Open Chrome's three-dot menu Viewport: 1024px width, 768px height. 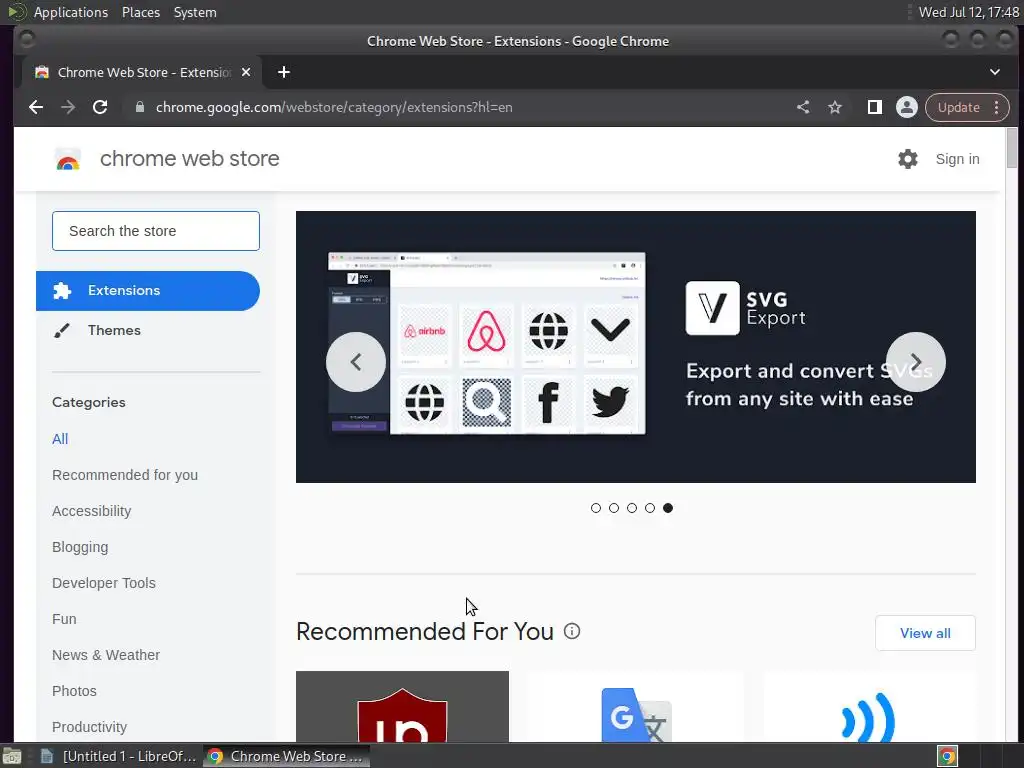pos(997,107)
